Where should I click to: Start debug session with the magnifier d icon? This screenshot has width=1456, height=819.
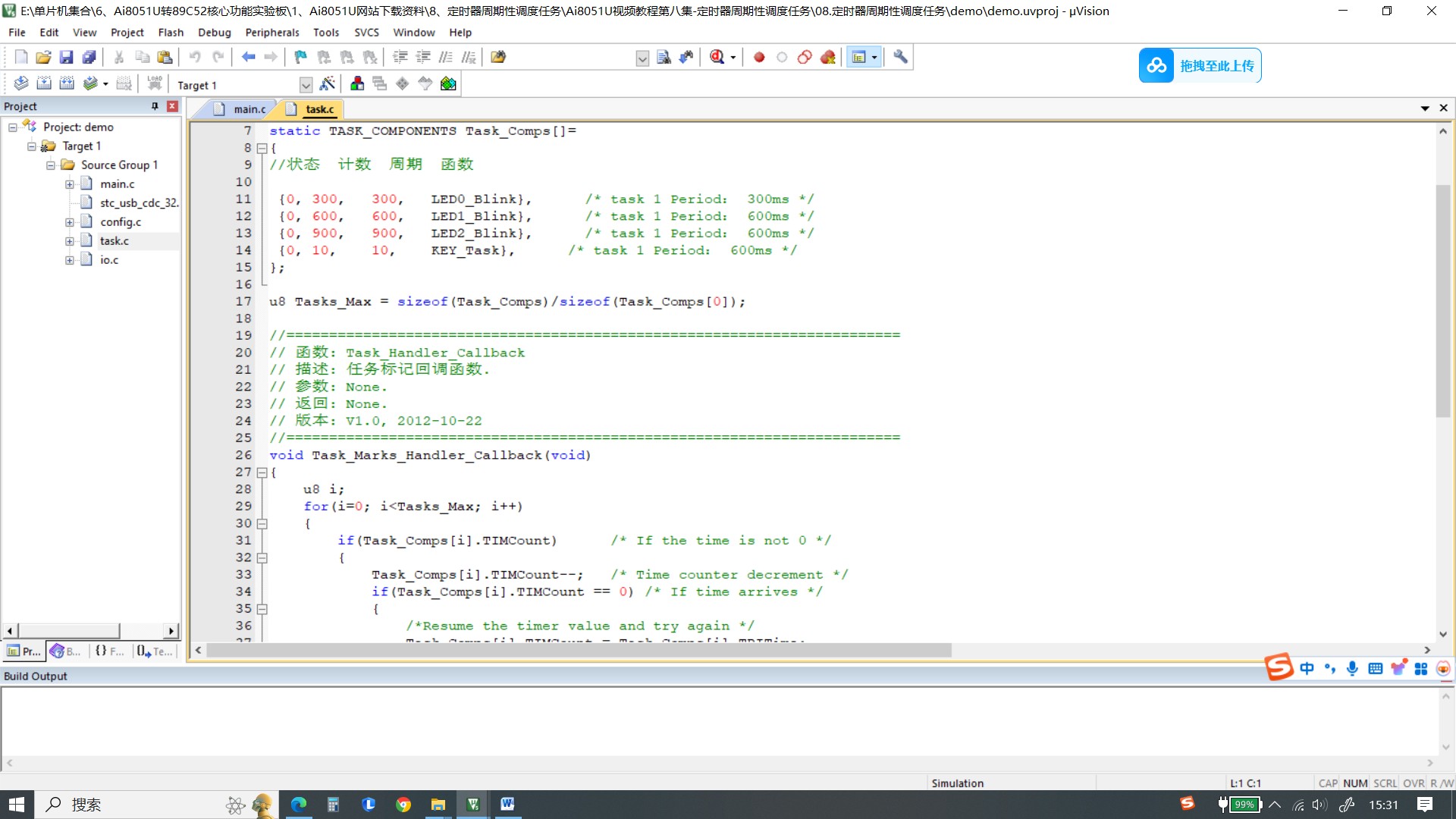(717, 57)
